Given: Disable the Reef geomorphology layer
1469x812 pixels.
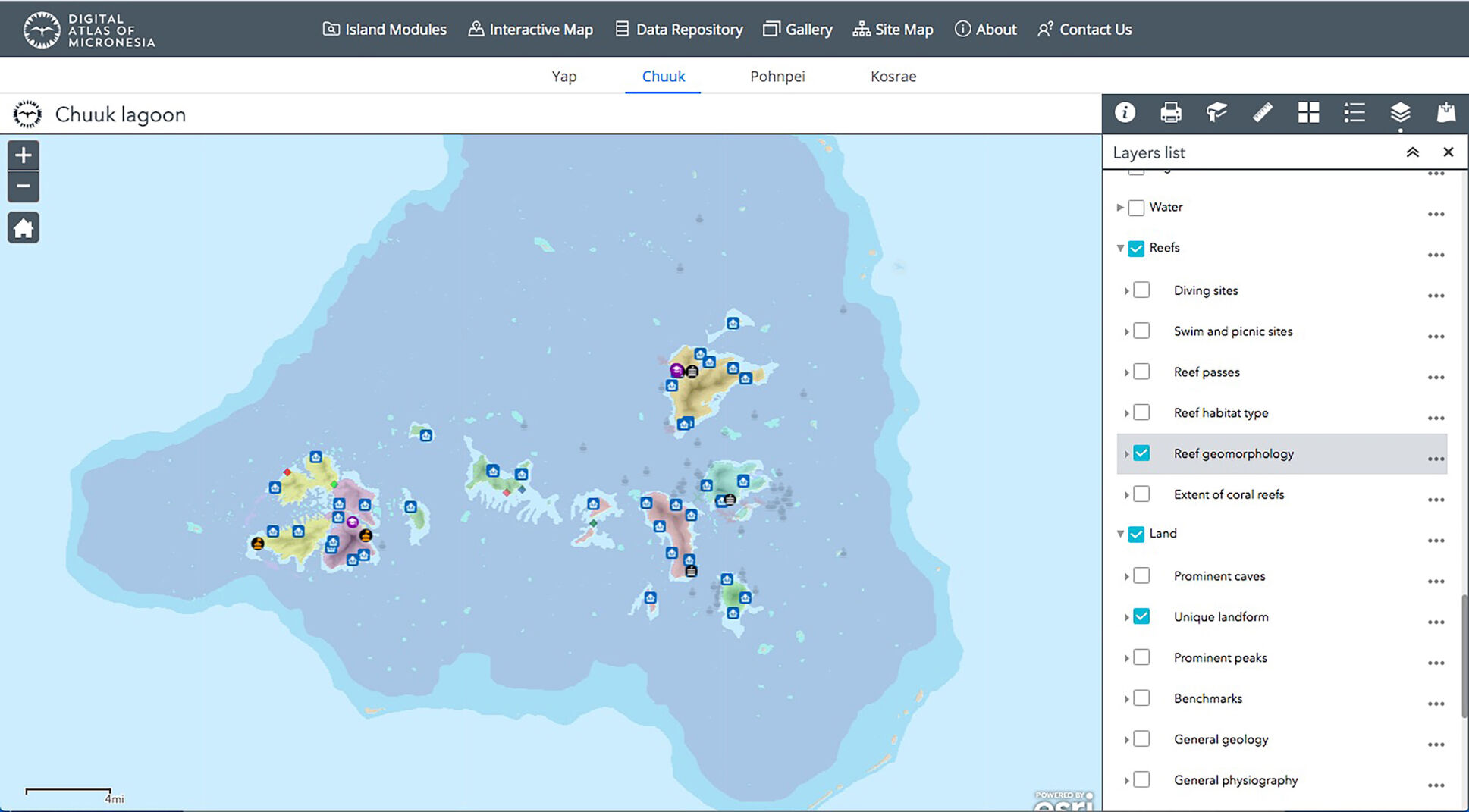Looking at the screenshot, I should click(1141, 453).
